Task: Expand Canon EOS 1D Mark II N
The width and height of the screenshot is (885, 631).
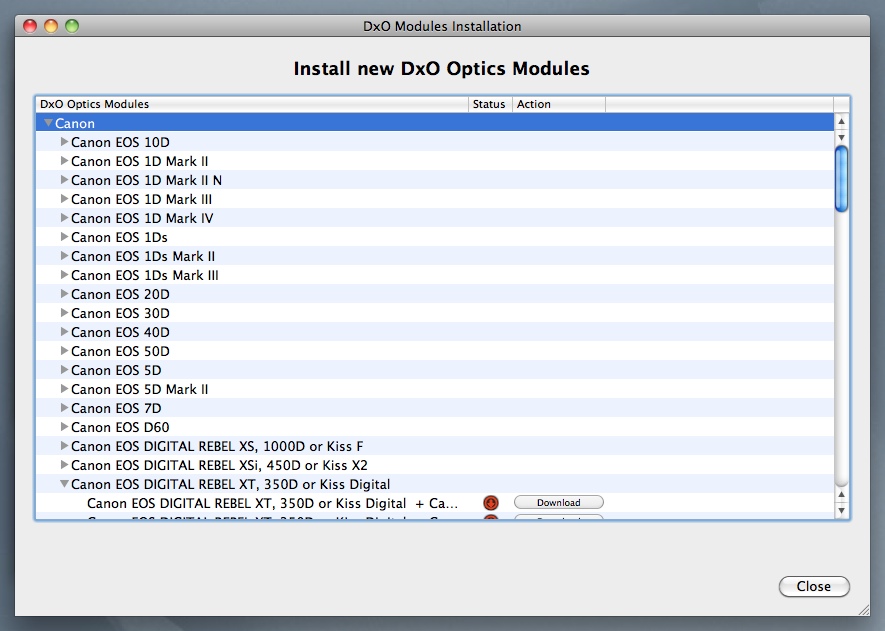Action: 65,180
